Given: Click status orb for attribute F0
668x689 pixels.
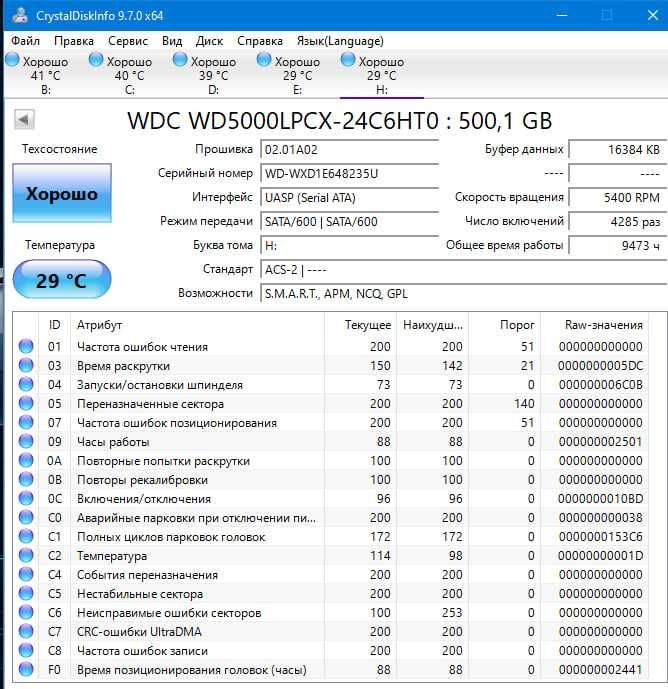Looking at the screenshot, I should pos(26,669).
